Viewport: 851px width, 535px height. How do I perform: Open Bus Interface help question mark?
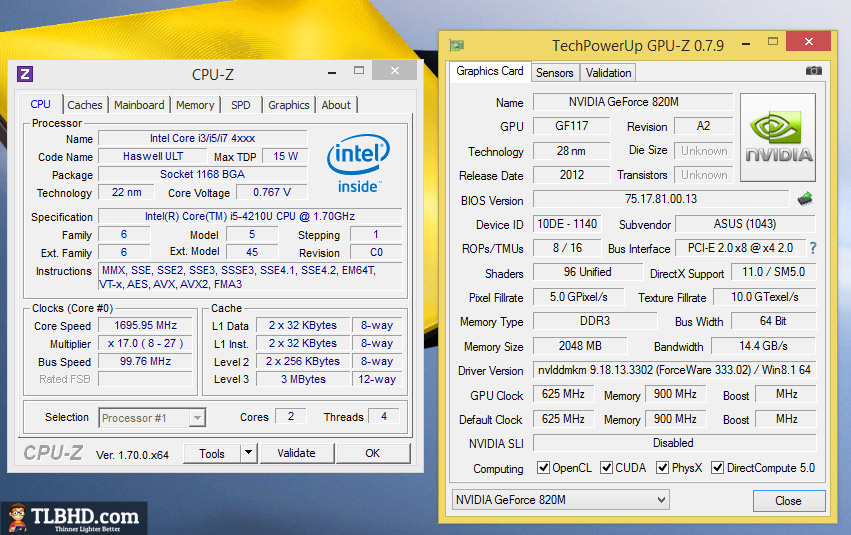pyautogui.click(x=812, y=248)
